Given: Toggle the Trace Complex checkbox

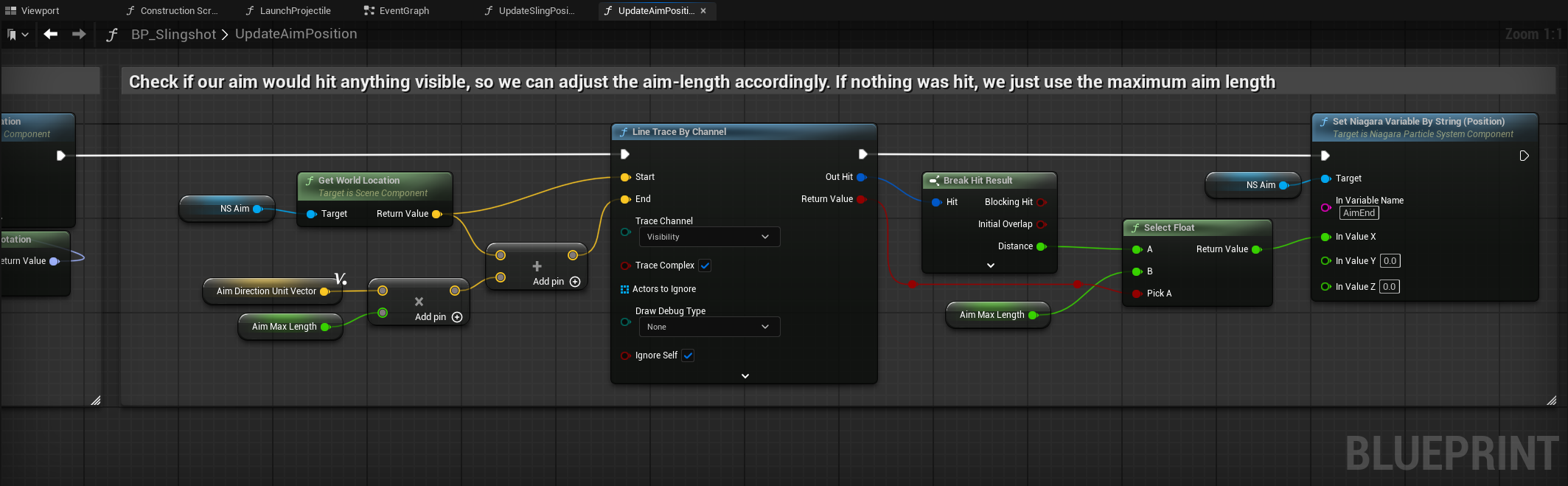Looking at the screenshot, I should (x=705, y=265).
